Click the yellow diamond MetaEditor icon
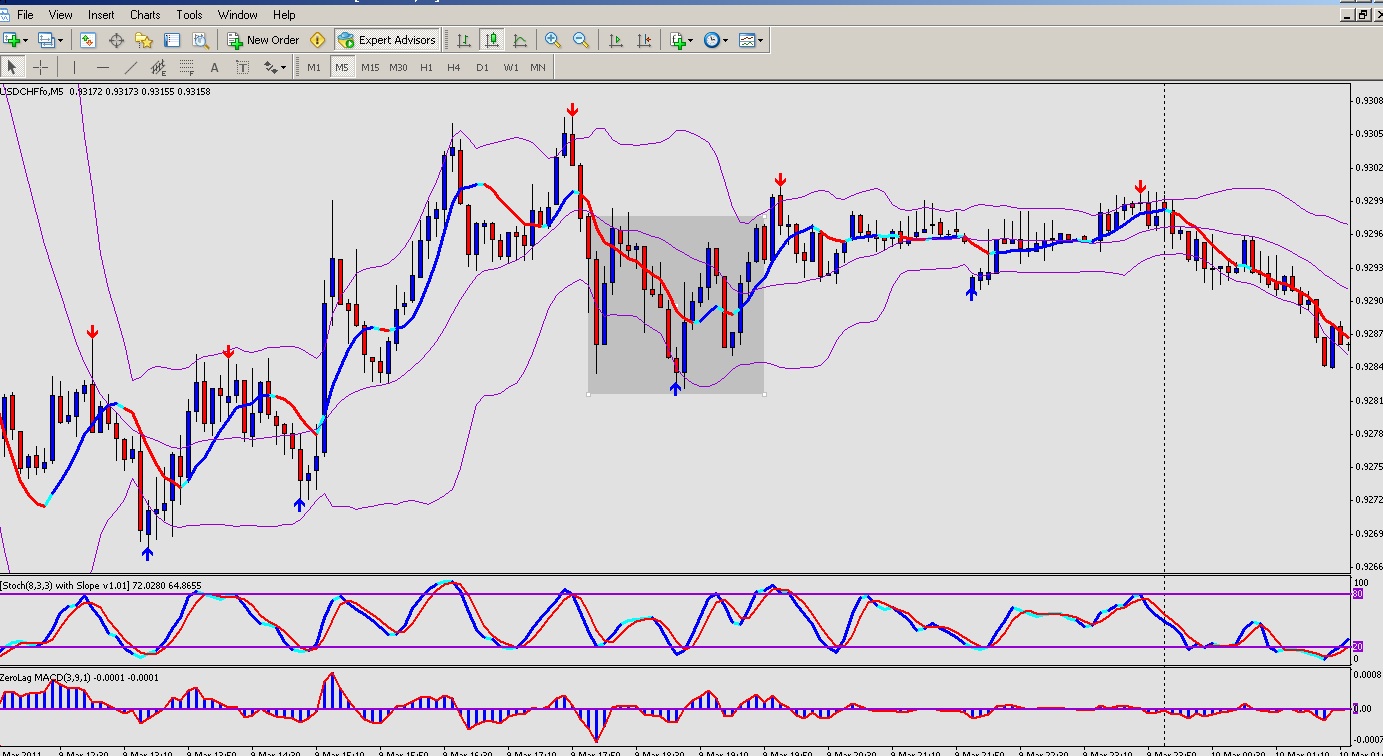 [x=318, y=40]
